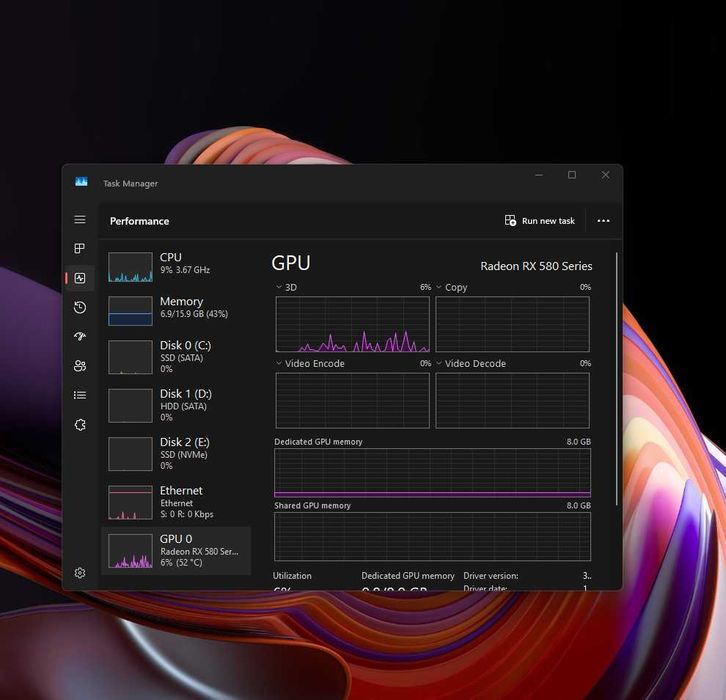Click the Video Decode graph
The width and height of the screenshot is (726, 700).
tap(512, 400)
